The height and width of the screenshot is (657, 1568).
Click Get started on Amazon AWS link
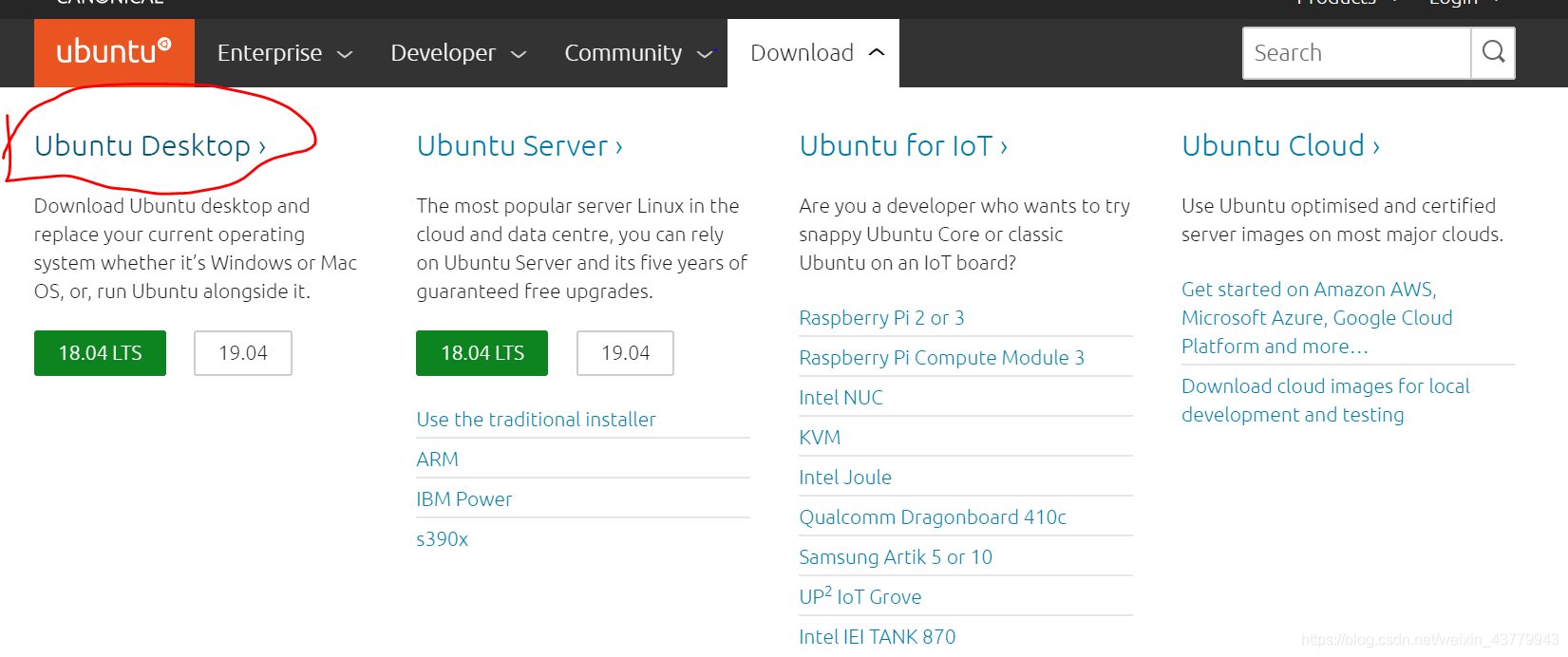(x=1317, y=318)
